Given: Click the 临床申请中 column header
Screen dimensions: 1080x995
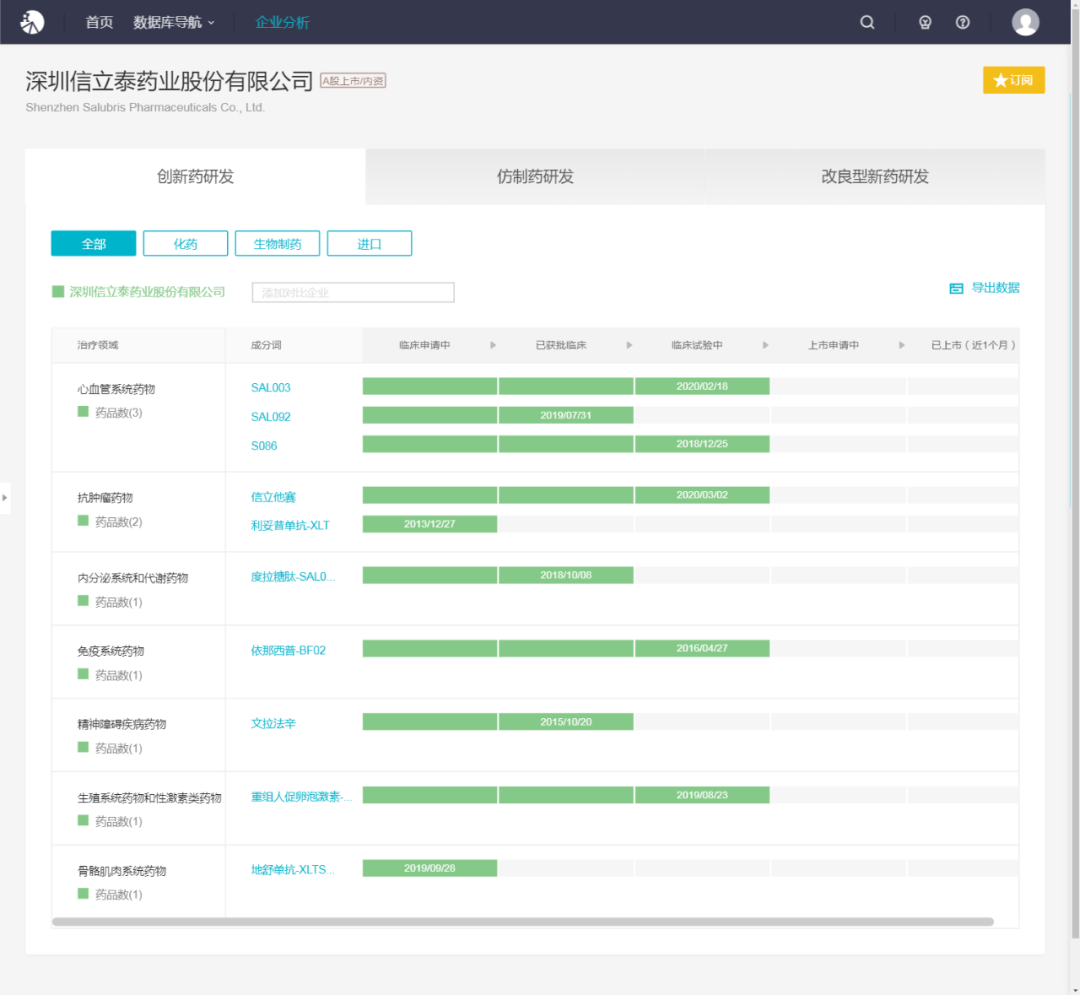Looking at the screenshot, I should point(425,345).
